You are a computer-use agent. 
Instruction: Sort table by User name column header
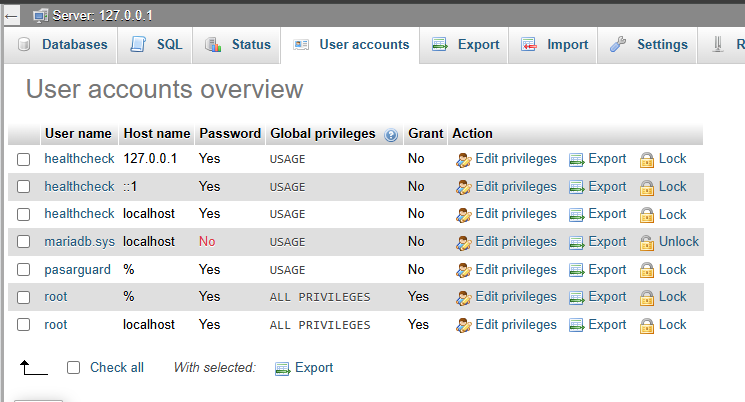pyautogui.click(x=78, y=133)
